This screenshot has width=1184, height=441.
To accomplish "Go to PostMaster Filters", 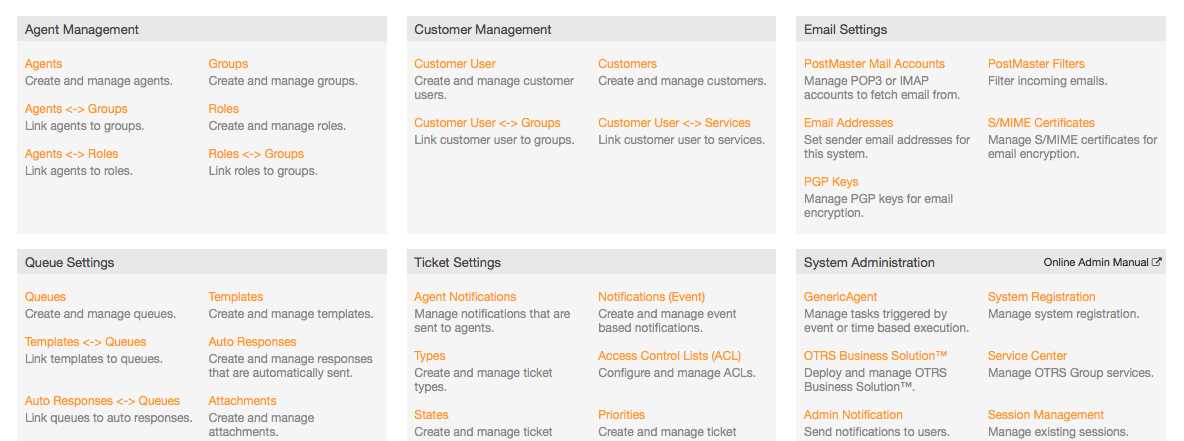I will (x=1036, y=64).
